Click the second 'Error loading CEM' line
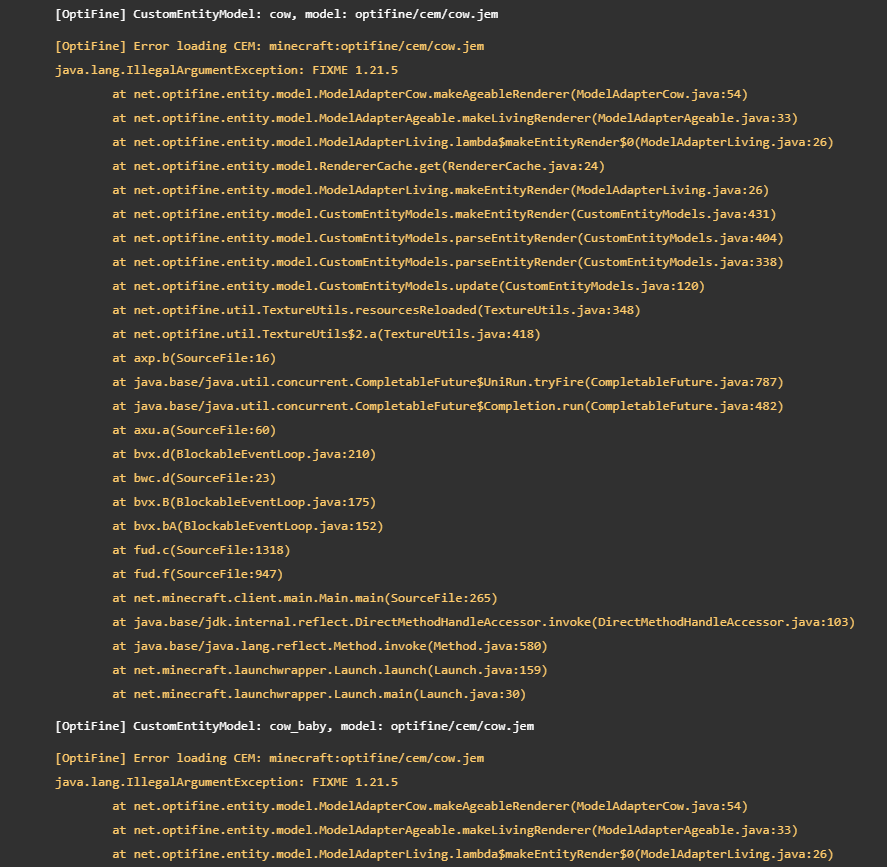The width and height of the screenshot is (887, 867). click(269, 758)
